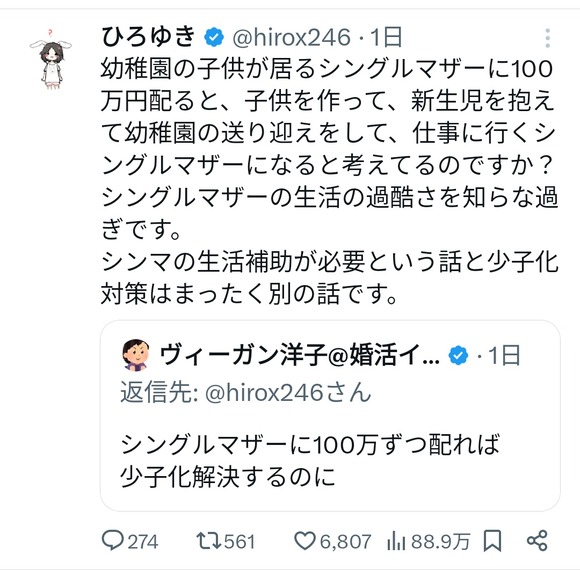580x570 pixels.
Task: View analytics bar chart icon
Action: pos(397,541)
